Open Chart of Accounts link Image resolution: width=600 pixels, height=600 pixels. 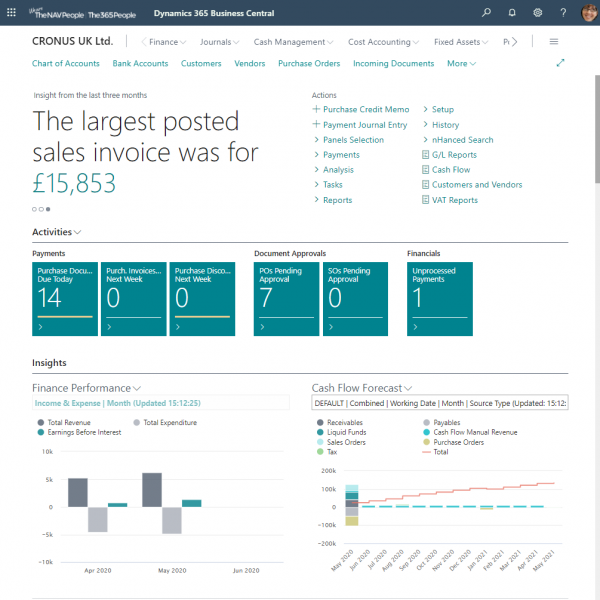click(x=66, y=64)
